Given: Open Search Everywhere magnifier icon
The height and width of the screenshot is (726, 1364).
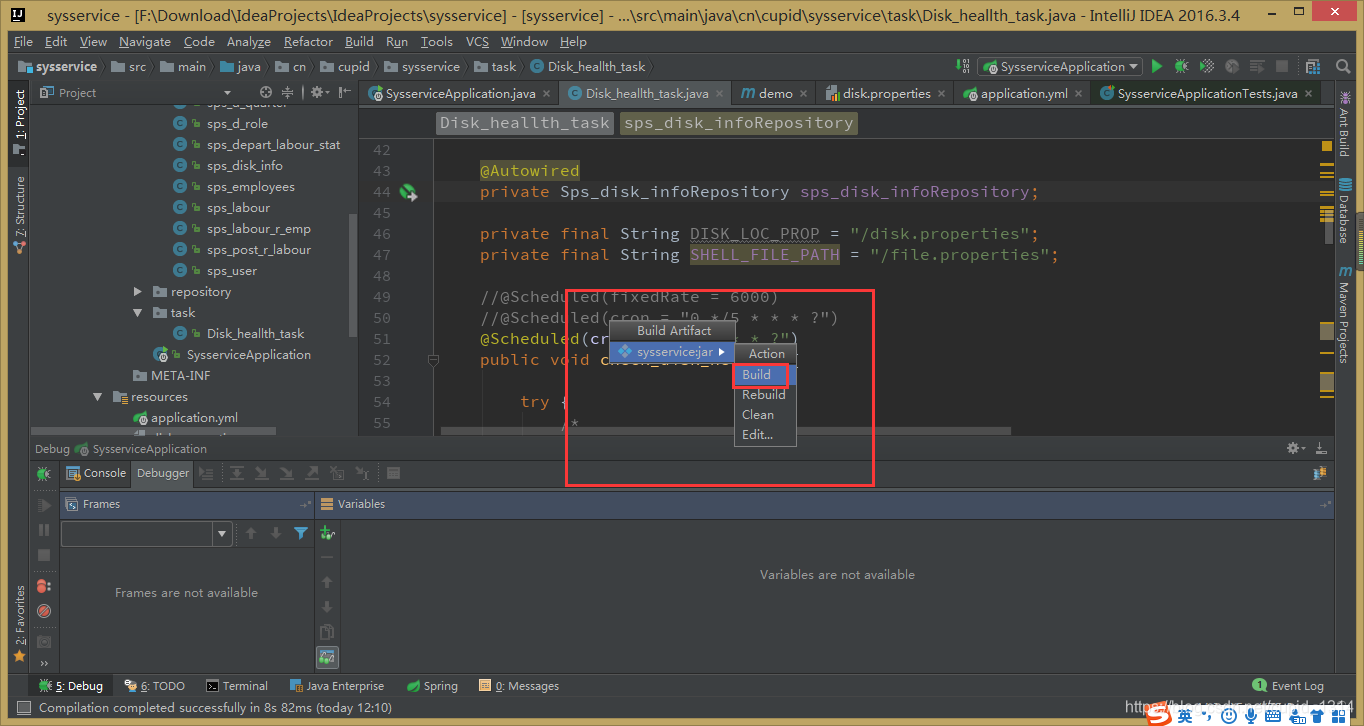Looking at the screenshot, I should click(x=1343, y=67).
